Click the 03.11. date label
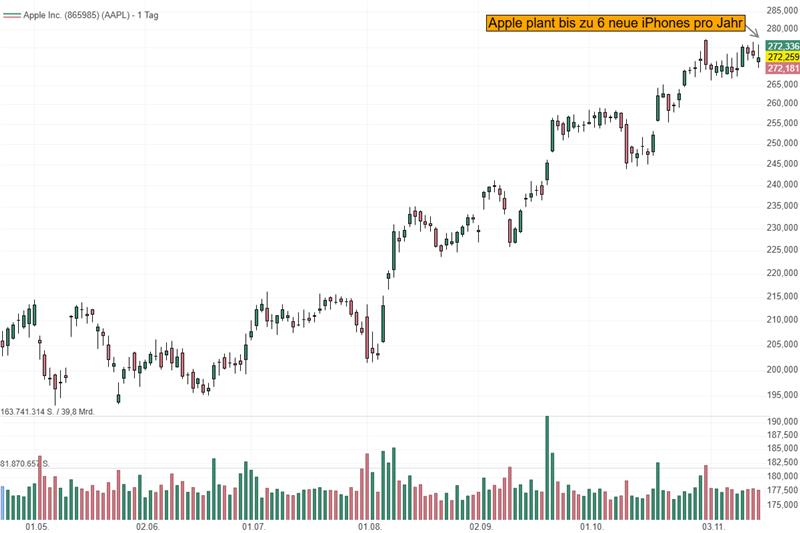Screen dimensions: 800x533 pyautogui.click(x=713, y=527)
